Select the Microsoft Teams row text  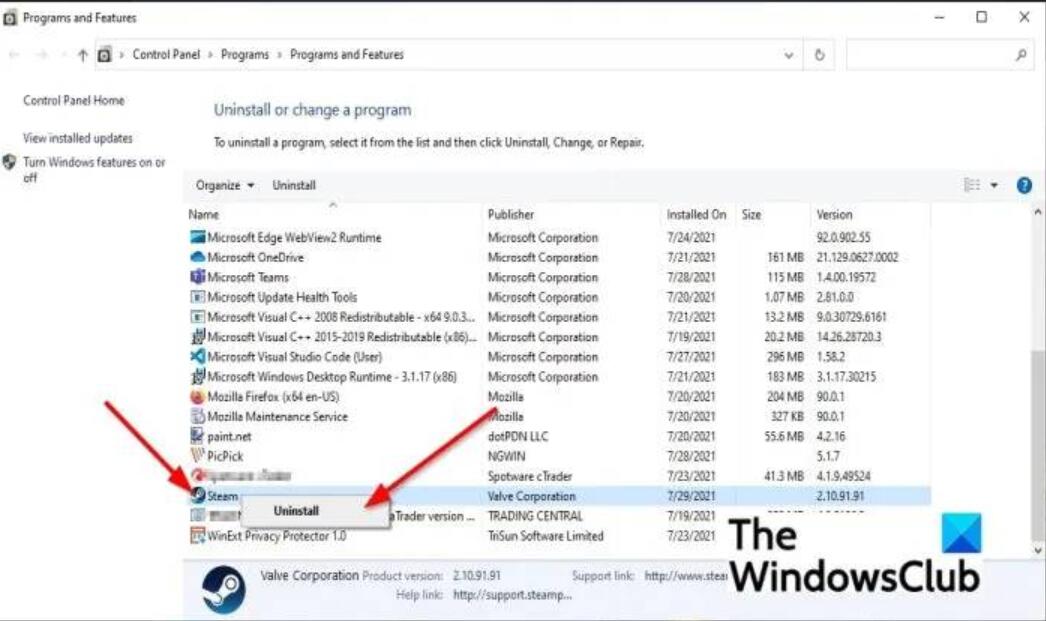click(x=248, y=277)
